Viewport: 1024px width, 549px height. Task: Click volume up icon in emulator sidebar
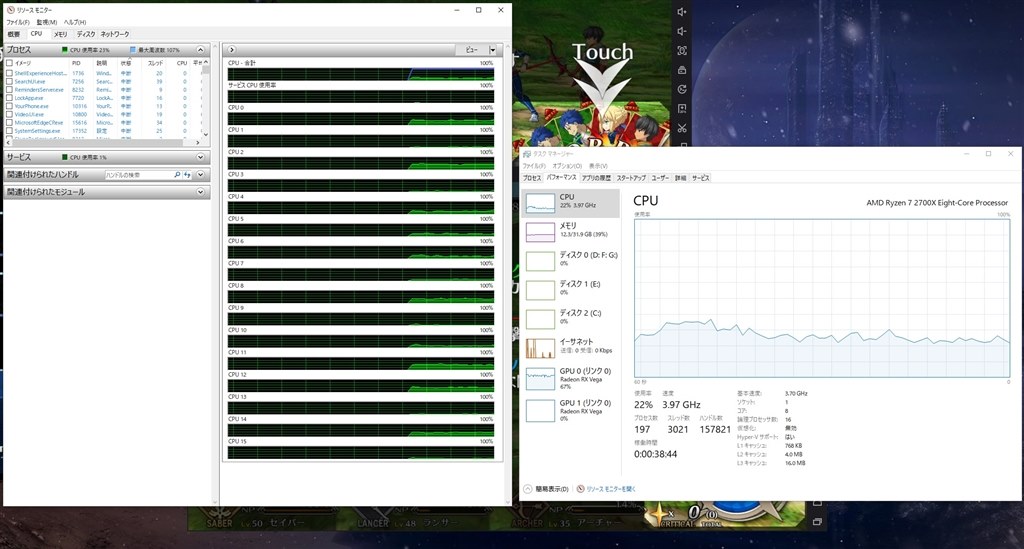click(x=682, y=12)
